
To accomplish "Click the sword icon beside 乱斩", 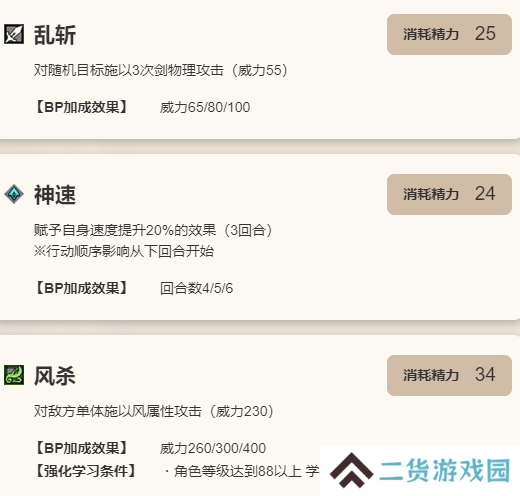I will [x=14, y=34].
